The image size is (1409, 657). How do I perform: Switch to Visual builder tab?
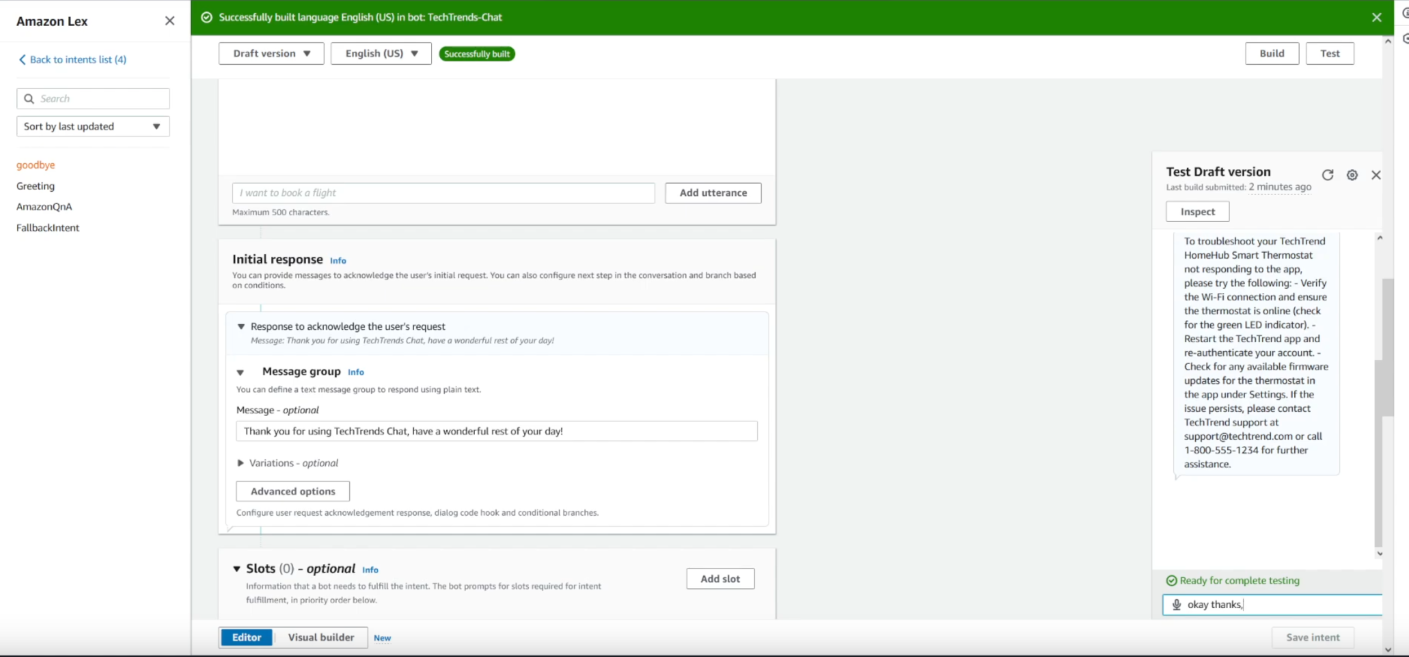(x=321, y=637)
